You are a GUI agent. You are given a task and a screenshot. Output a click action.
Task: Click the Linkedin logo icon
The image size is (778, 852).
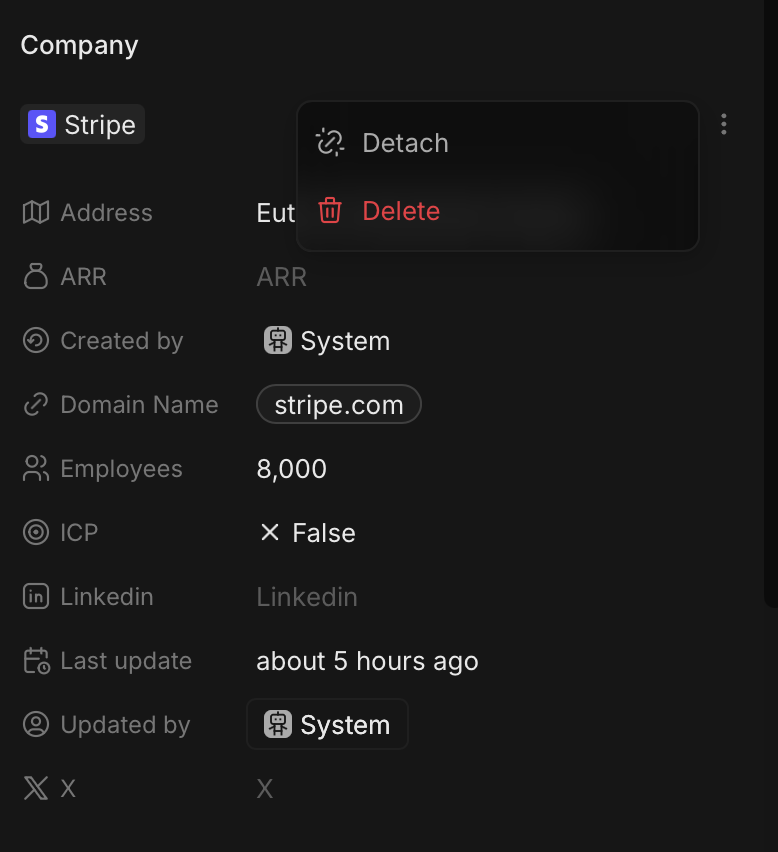(x=36, y=597)
